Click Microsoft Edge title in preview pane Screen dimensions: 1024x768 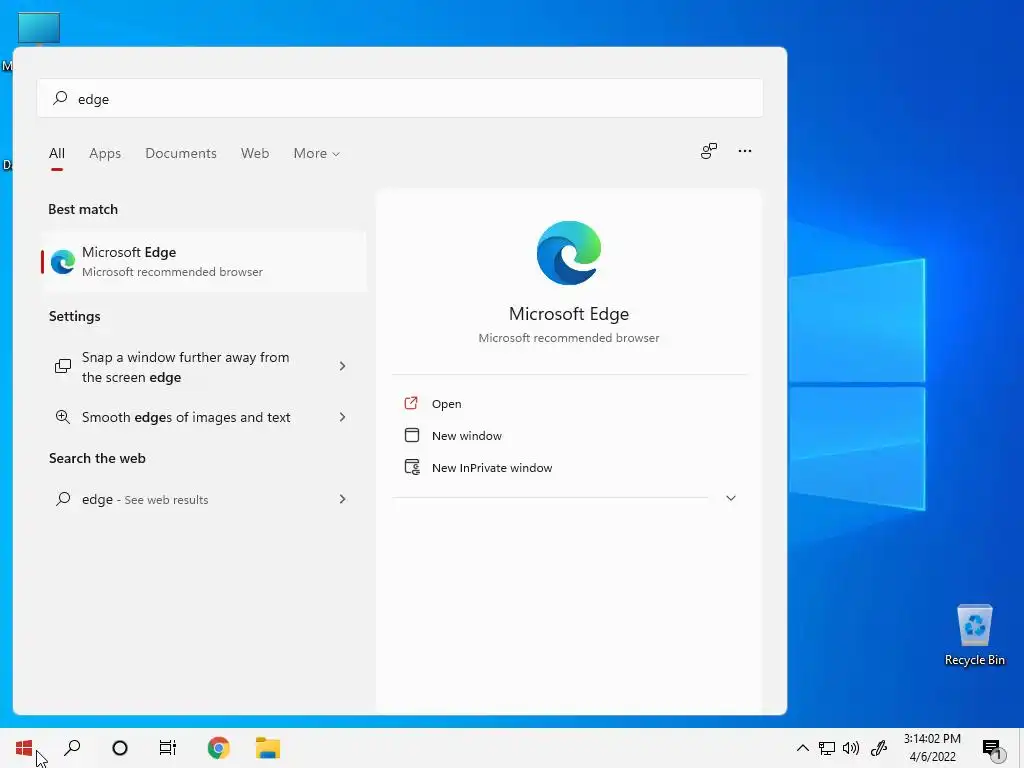pos(569,314)
